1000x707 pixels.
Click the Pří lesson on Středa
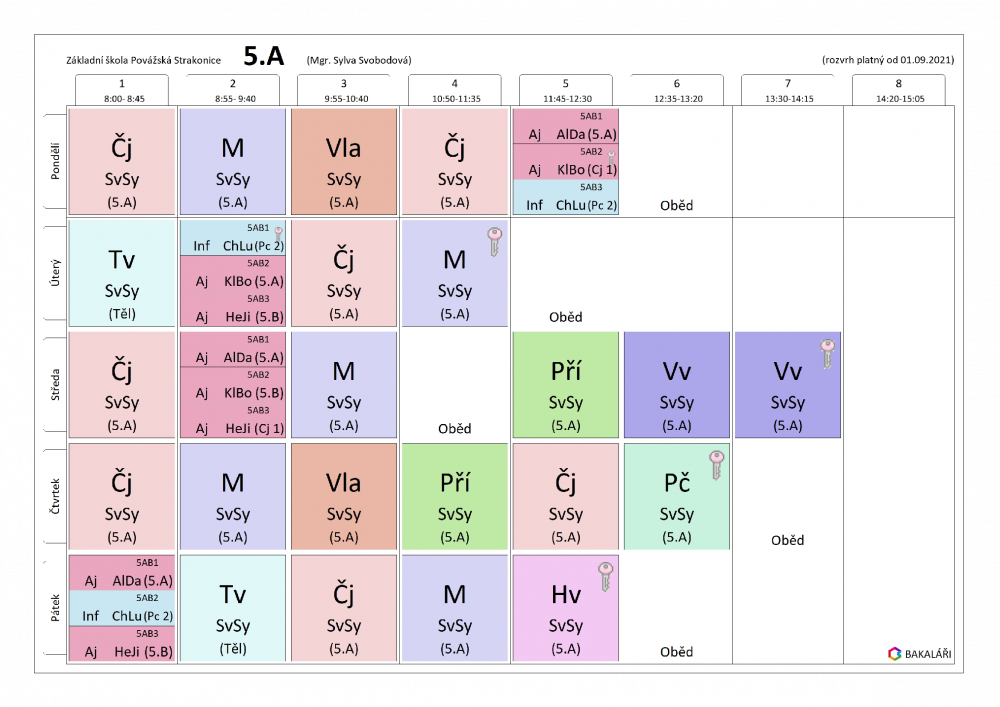click(566, 385)
